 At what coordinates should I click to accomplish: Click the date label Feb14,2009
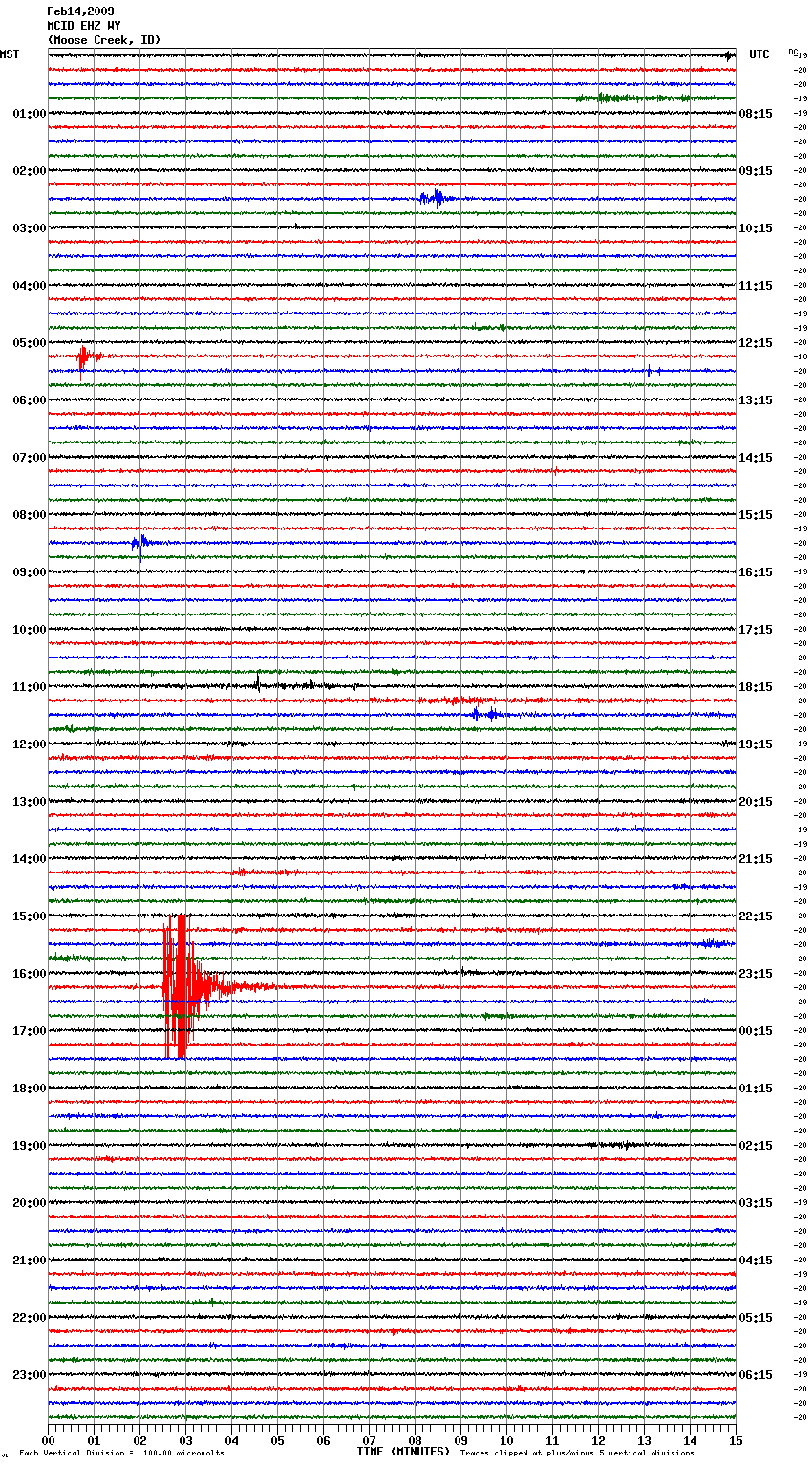80,11
